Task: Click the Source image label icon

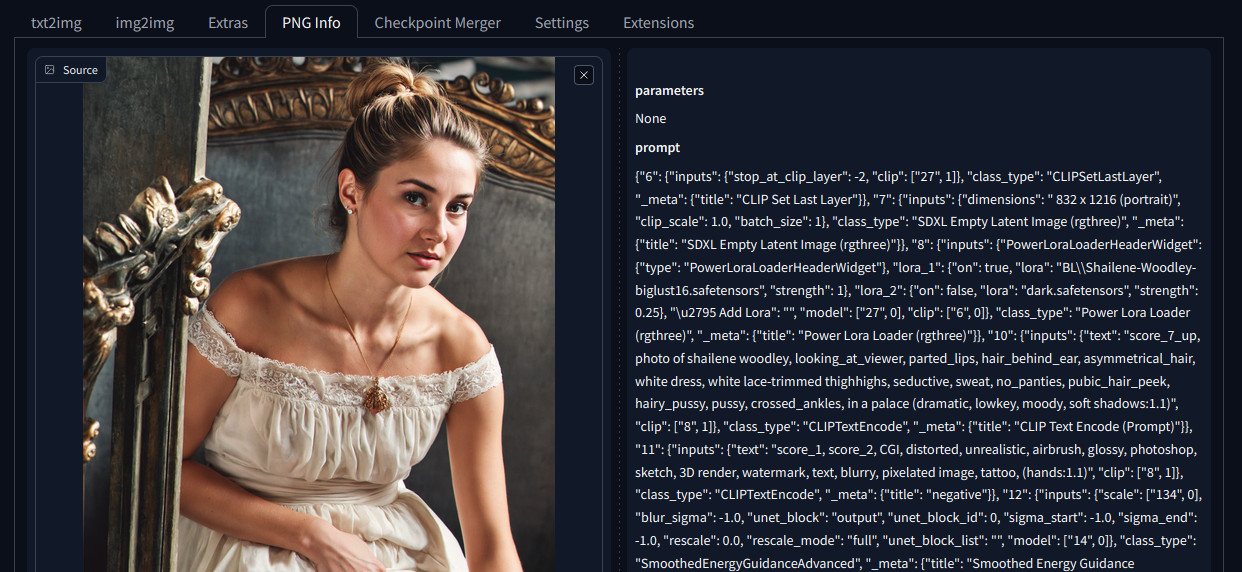Action: (x=50, y=70)
